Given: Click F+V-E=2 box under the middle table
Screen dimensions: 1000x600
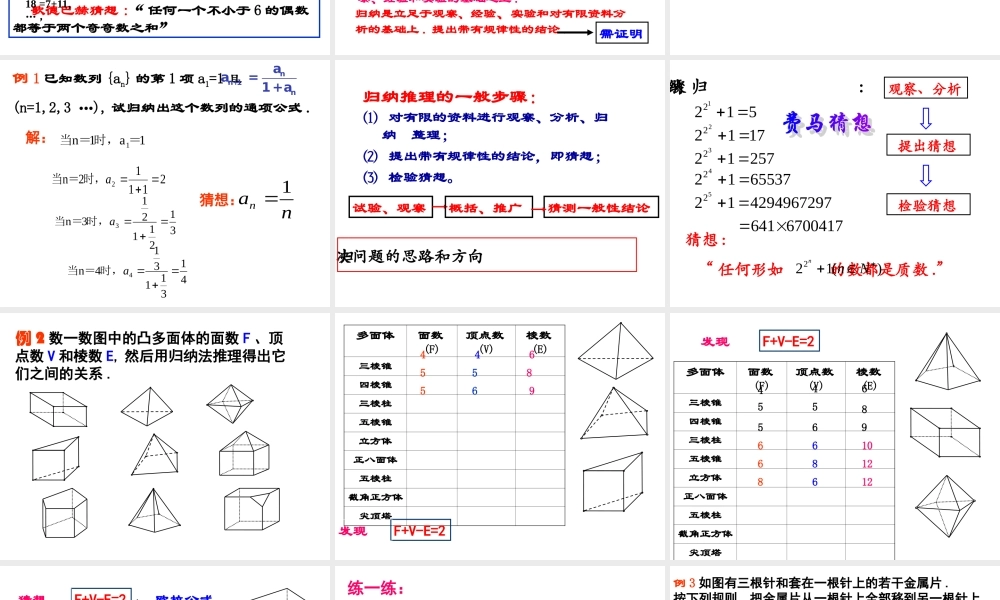Looking at the screenshot, I should tap(420, 530).
